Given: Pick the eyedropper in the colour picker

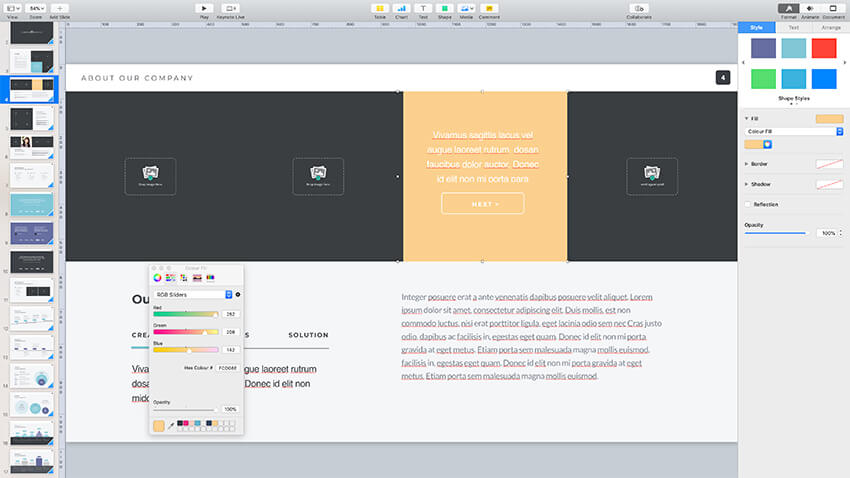Looking at the screenshot, I should pos(171,426).
